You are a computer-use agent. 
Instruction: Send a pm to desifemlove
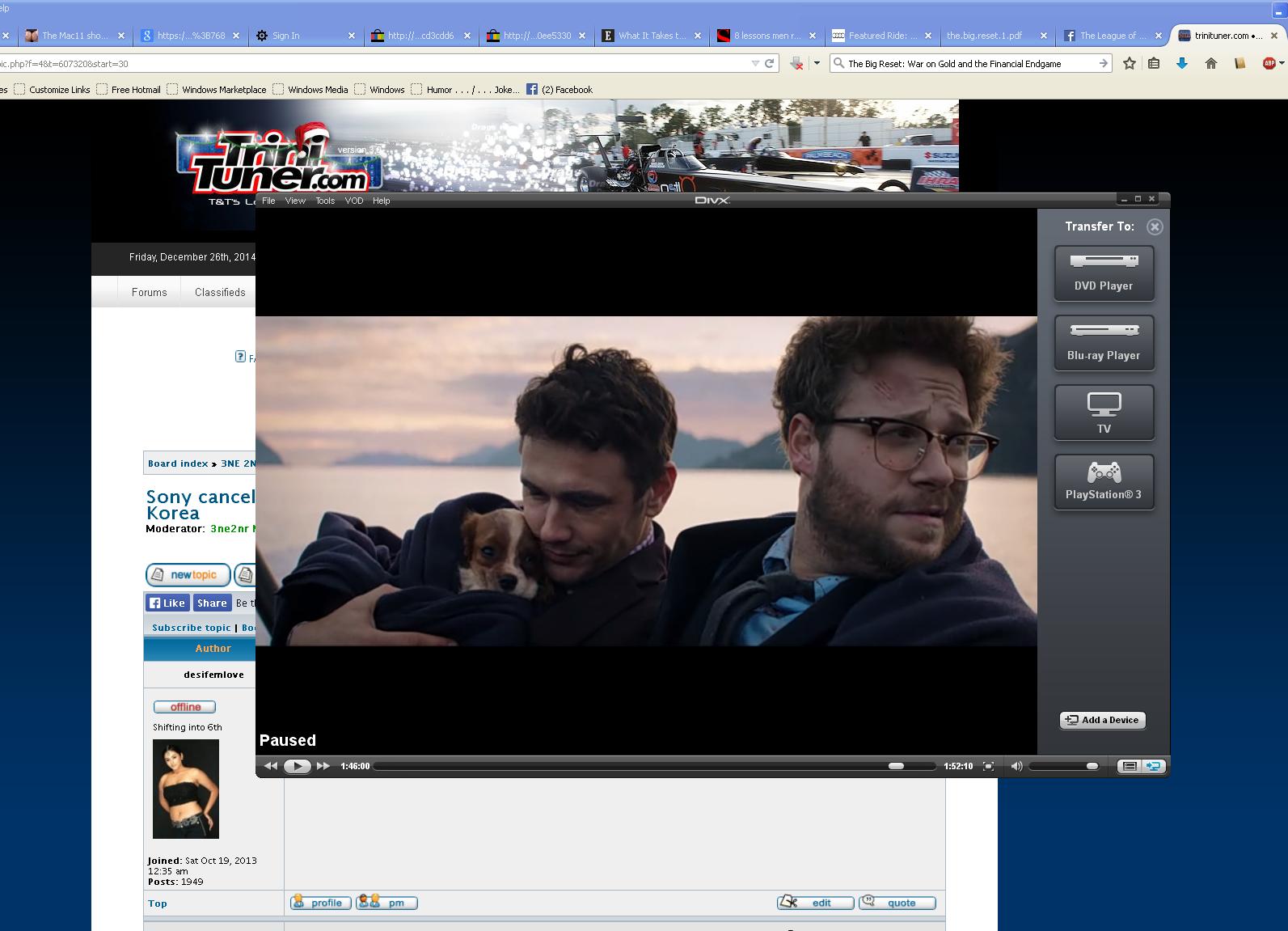click(387, 903)
